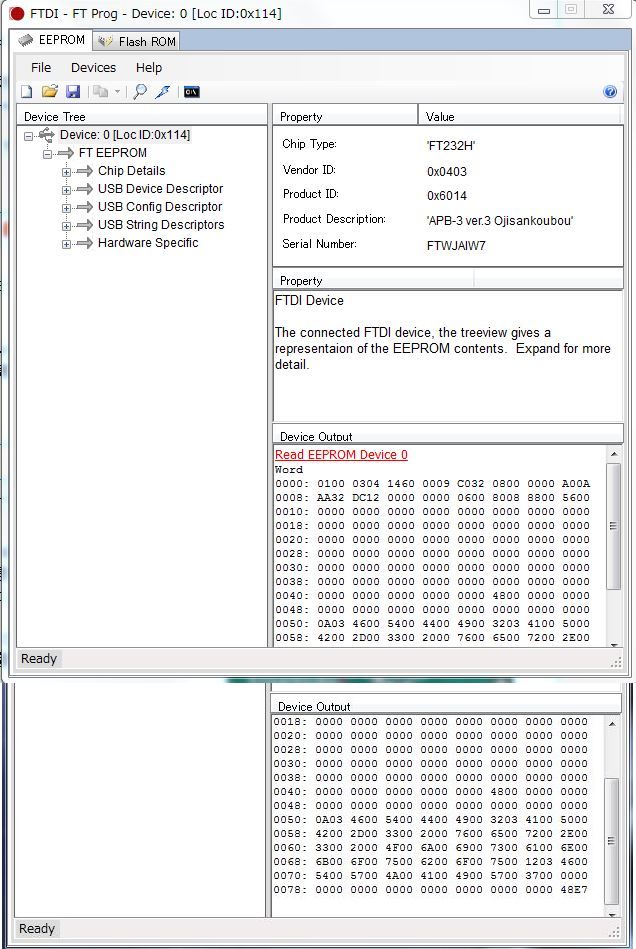Click the Value column header
This screenshot has width=636, height=949.
tap(520, 116)
